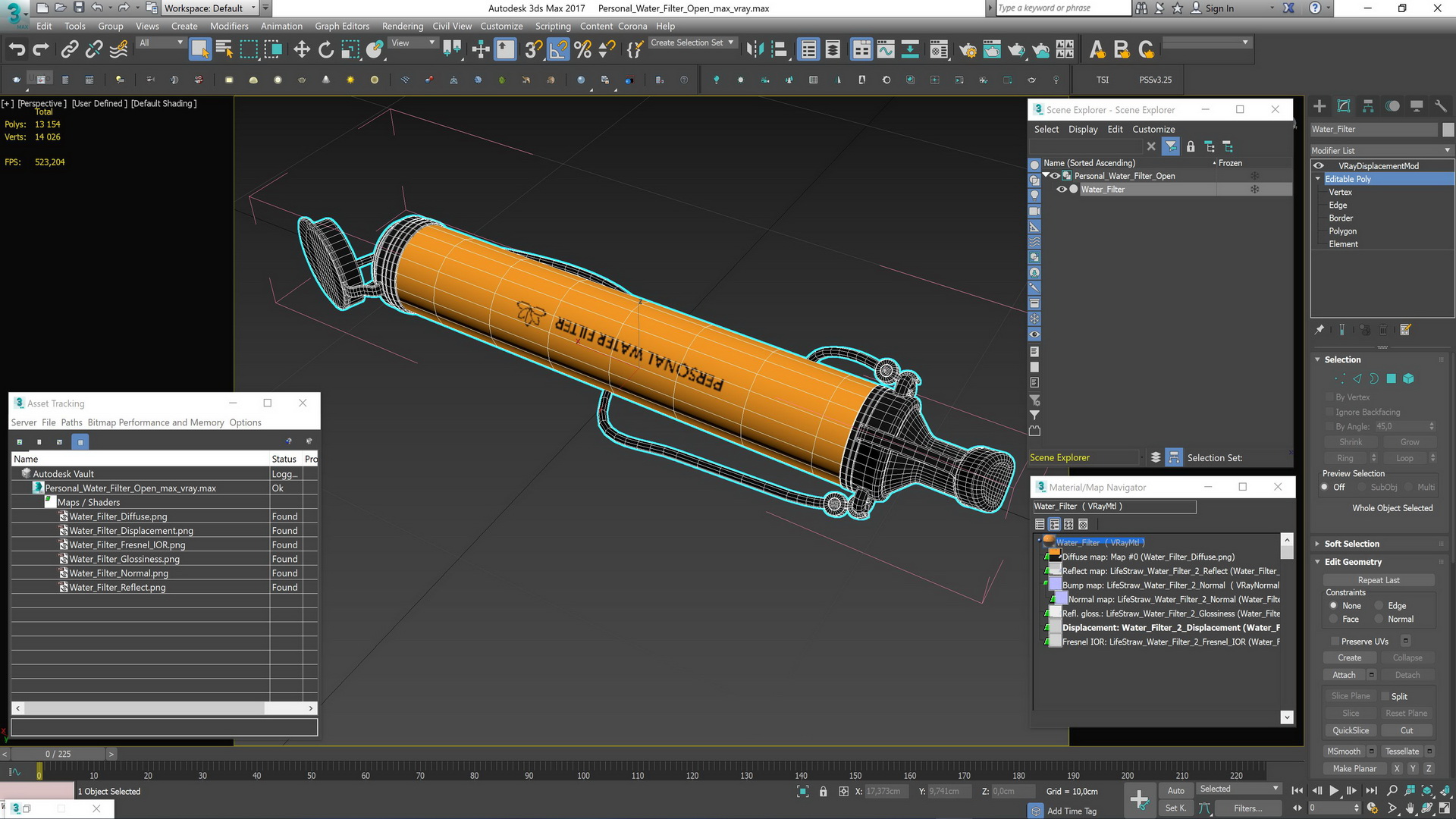The height and width of the screenshot is (819, 1456).
Task: Enable Preserve UVs checkbox
Action: point(1335,642)
